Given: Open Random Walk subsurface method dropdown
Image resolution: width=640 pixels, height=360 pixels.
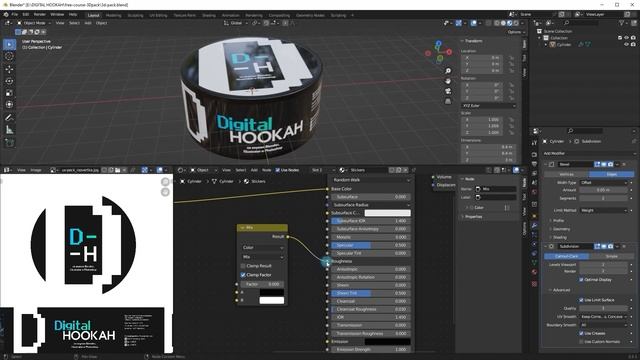Looking at the screenshot, I should pyautogui.click(x=371, y=180).
